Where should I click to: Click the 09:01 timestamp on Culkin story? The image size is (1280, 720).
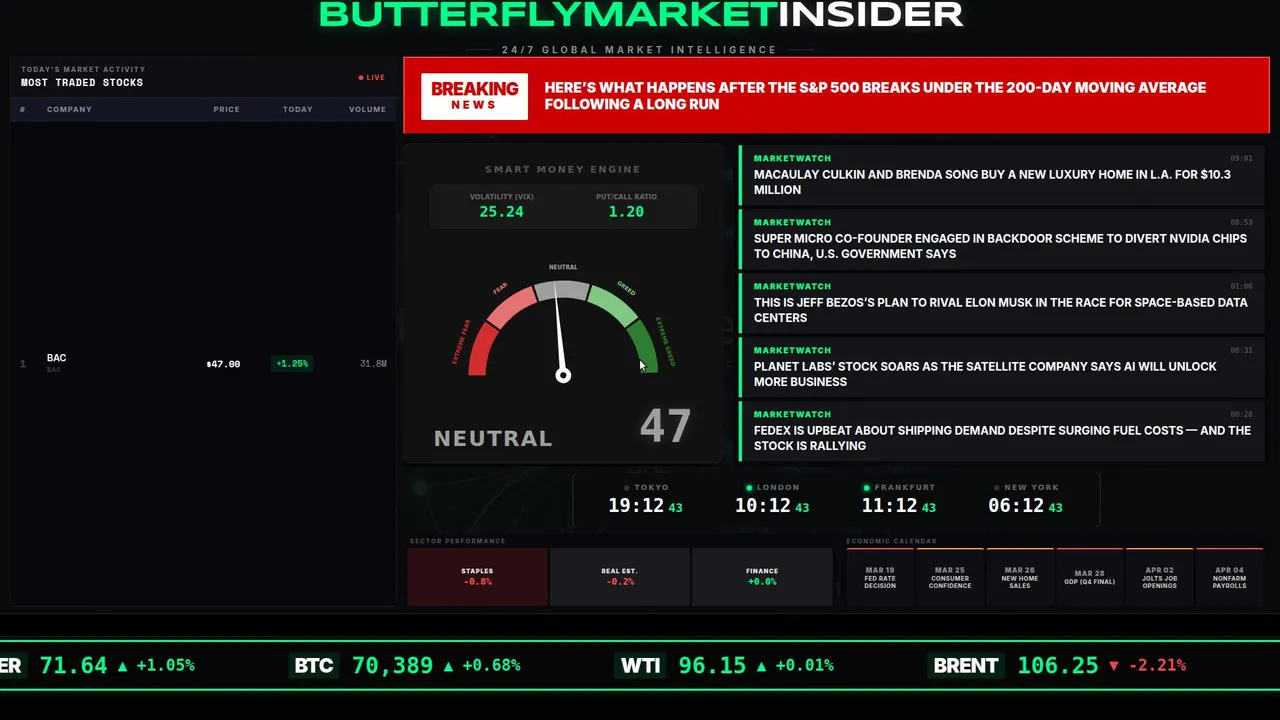[x=1241, y=158]
